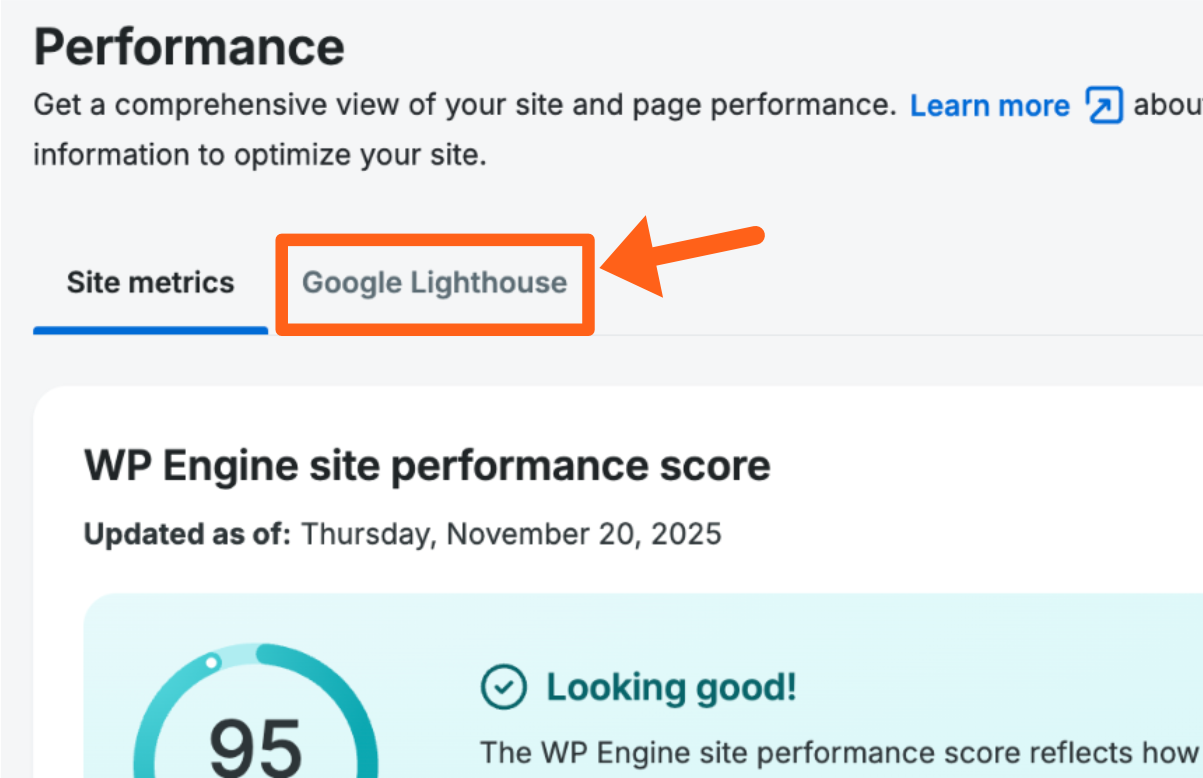Image resolution: width=1203 pixels, height=778 pixels.
Task: Click the Updated as of label
Action: click(187, 534)
